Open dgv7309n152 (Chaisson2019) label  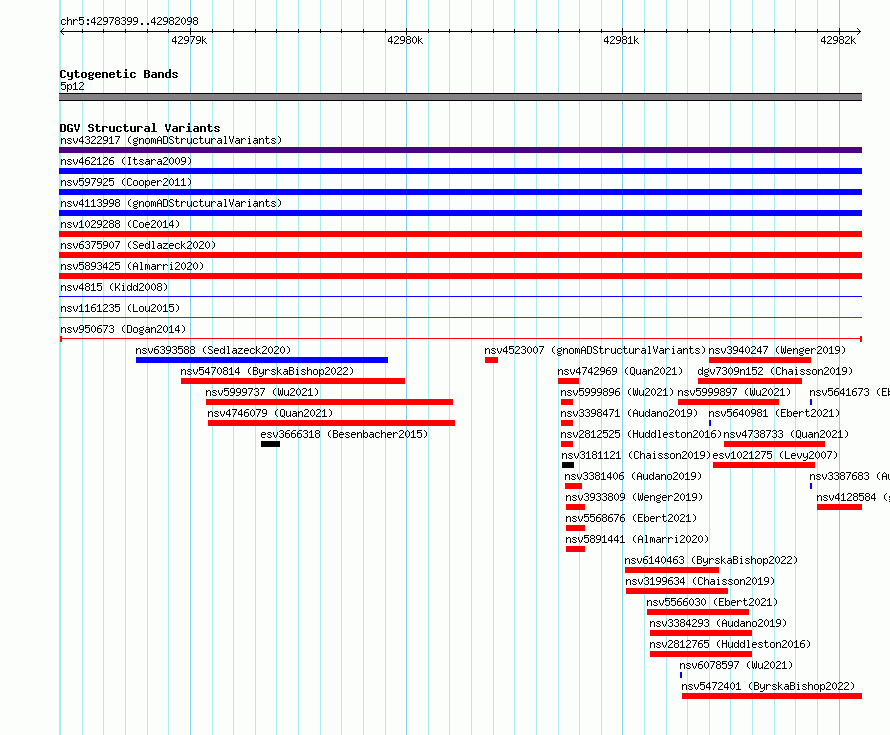point(775,371)
